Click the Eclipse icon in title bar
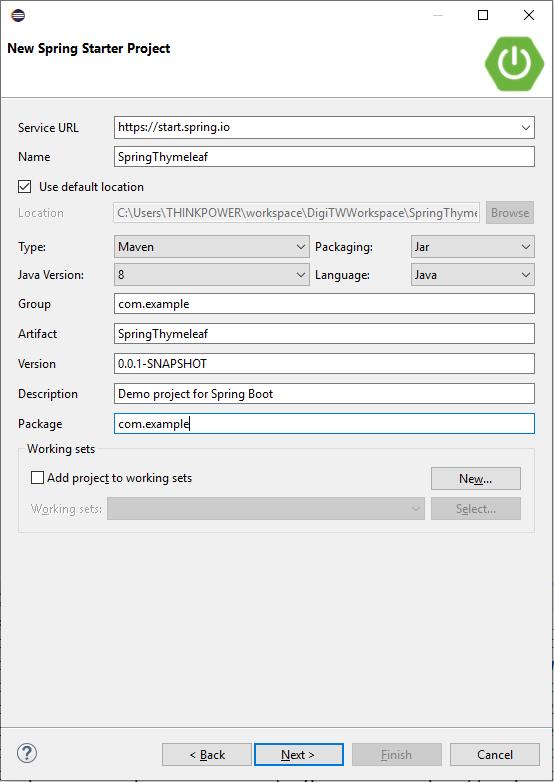 [x=18, y=15]
